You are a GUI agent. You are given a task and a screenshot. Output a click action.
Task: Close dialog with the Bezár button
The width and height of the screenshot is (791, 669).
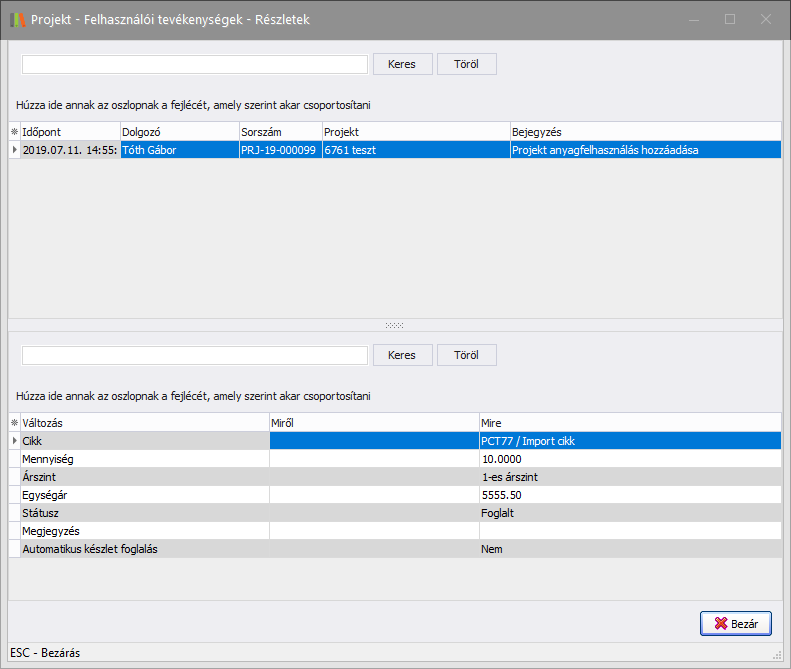pos(736,623)
